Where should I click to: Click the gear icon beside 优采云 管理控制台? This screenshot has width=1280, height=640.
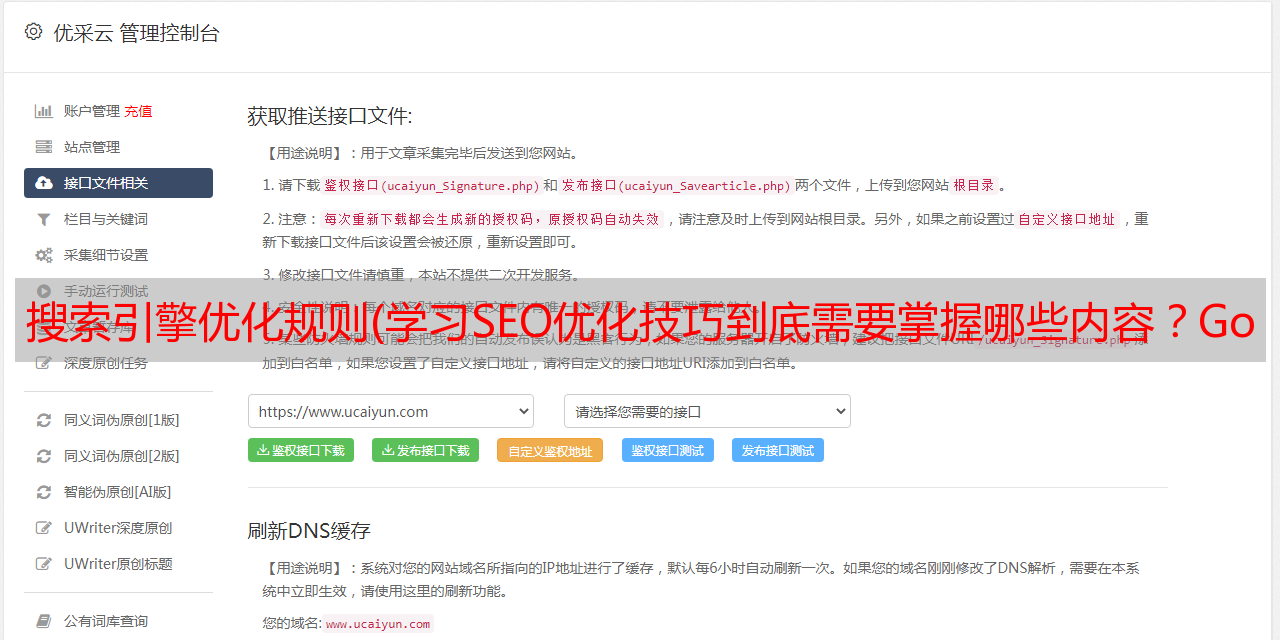[x=34, y=32]
